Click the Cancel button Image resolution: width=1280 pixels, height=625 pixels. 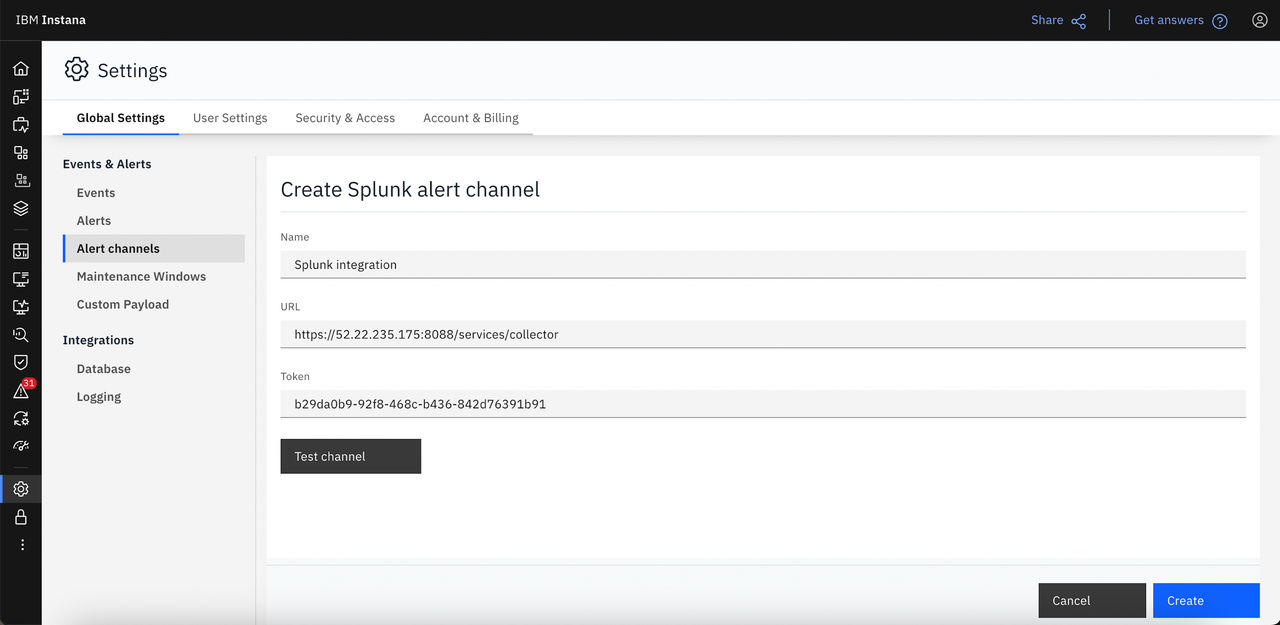tap(1092, 600)
